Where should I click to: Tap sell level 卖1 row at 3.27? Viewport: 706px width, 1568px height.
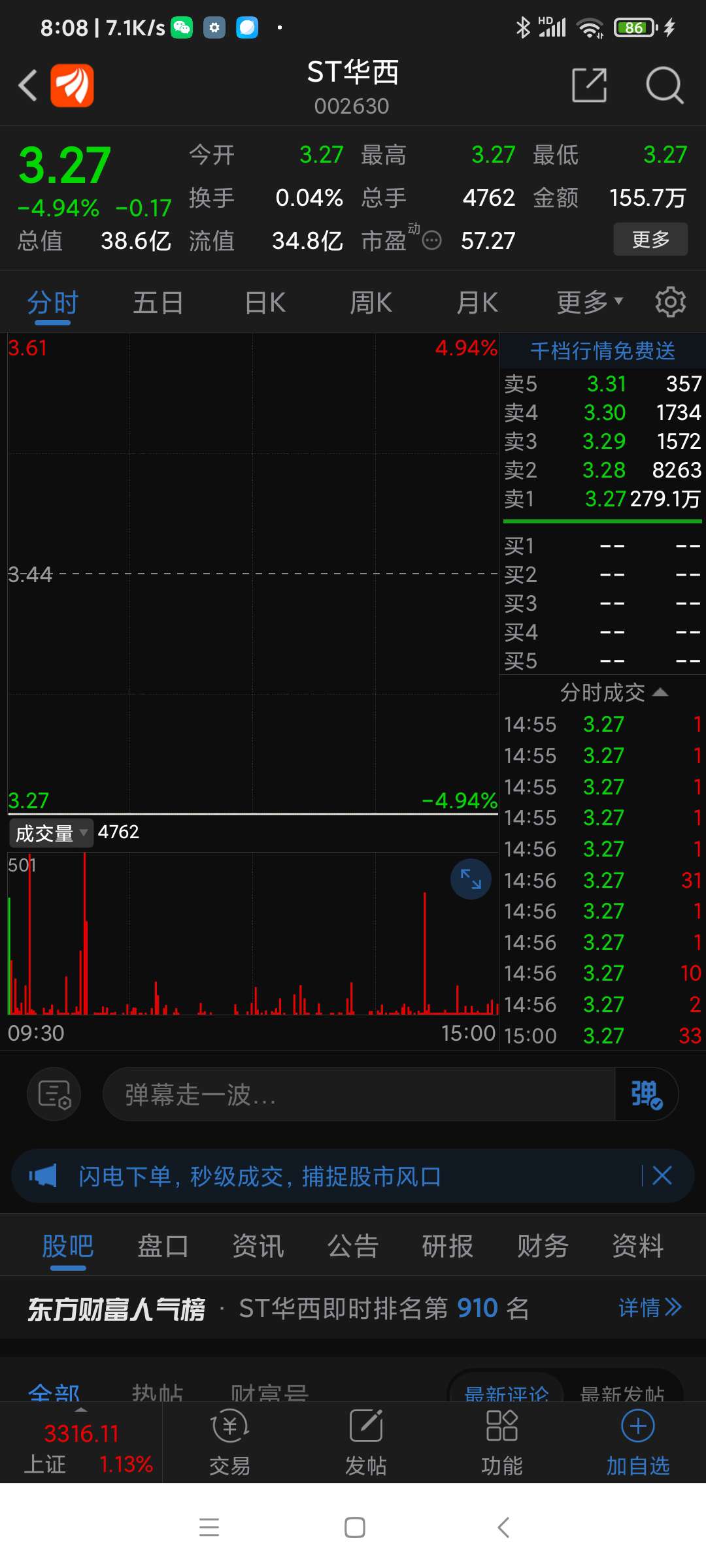point(602,499)
